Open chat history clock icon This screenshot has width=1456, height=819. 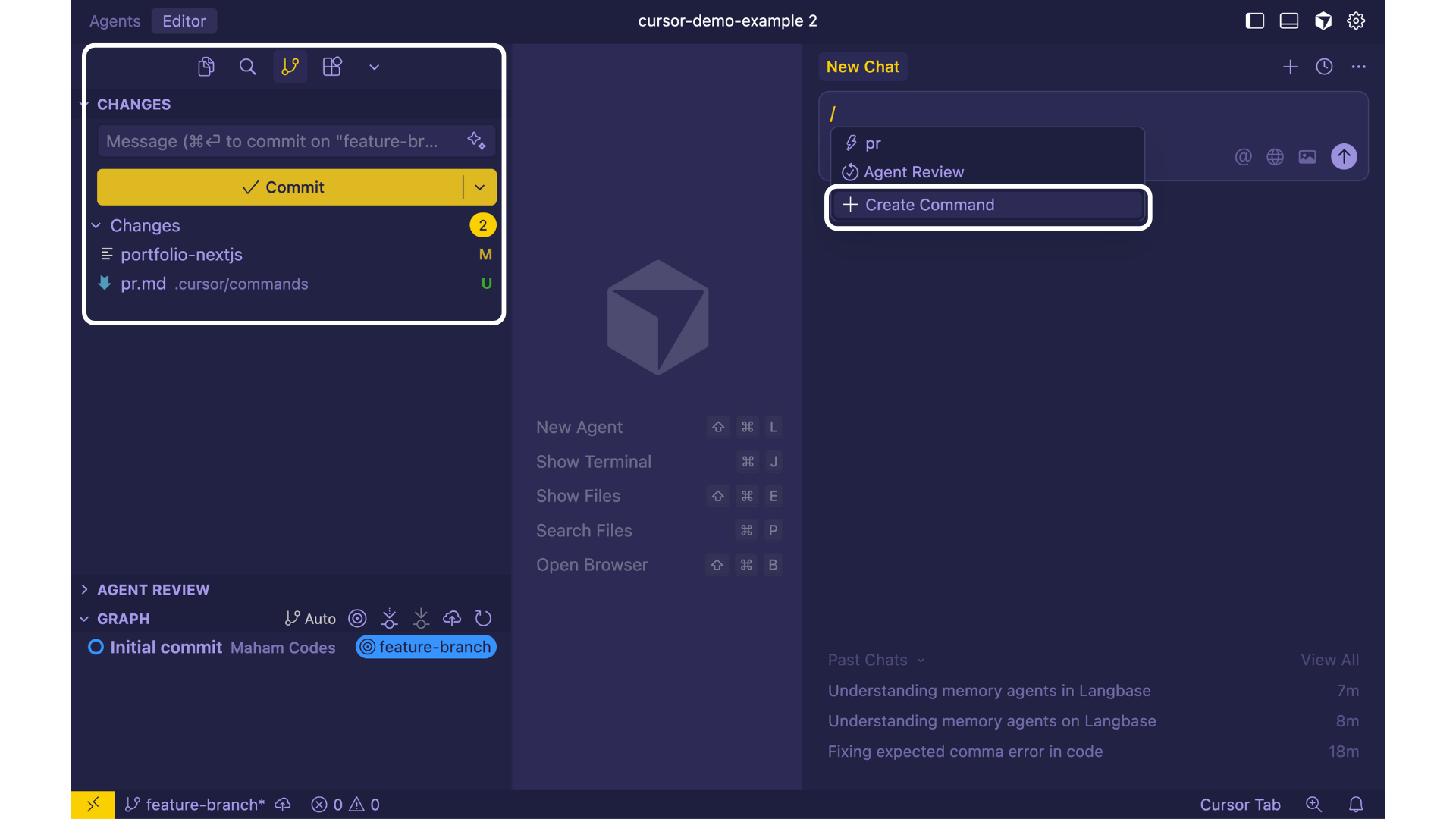(1324, 67)
